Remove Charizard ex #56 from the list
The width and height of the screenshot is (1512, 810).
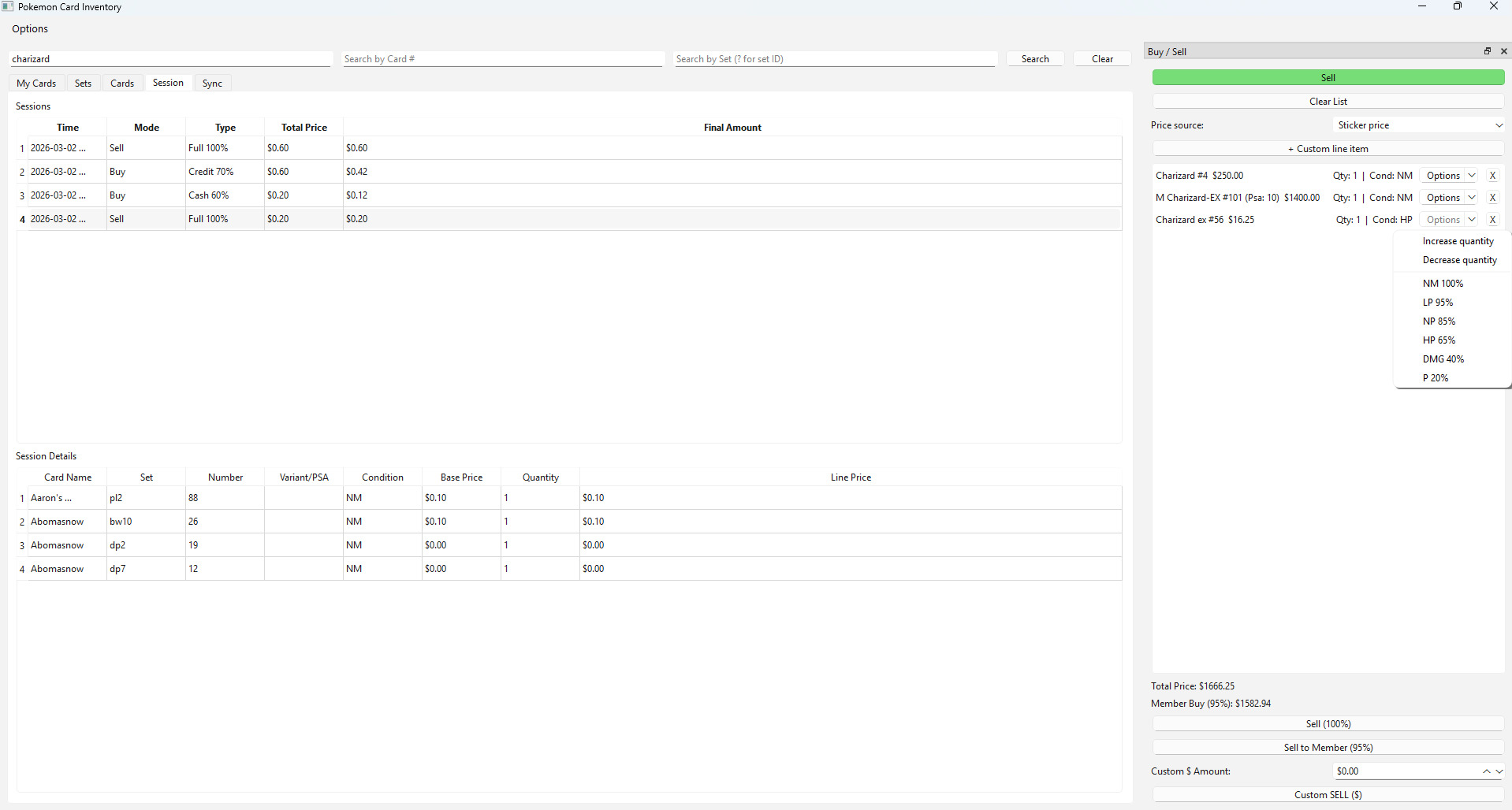1493,219
